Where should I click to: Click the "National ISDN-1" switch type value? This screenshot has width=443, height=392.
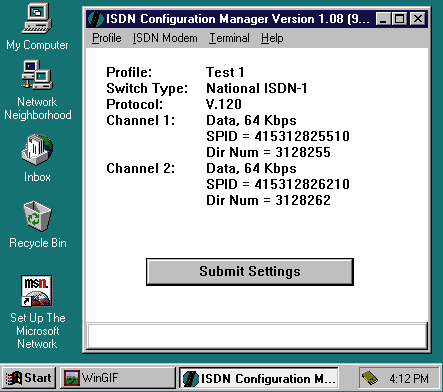click(x=257, y=88)
